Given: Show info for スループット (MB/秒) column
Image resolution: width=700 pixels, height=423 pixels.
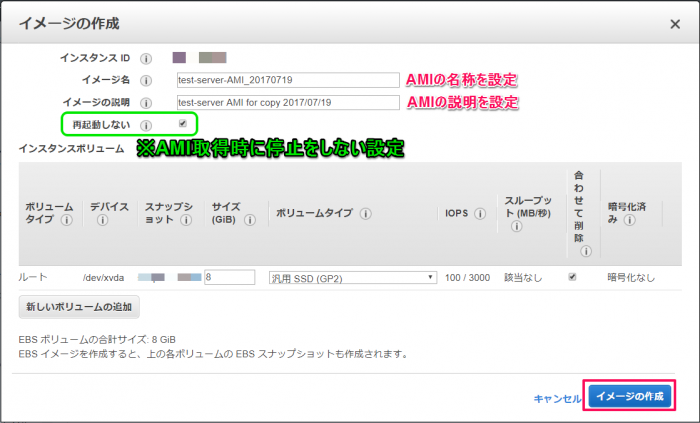Looking at the screenshot, I should 517,227.
